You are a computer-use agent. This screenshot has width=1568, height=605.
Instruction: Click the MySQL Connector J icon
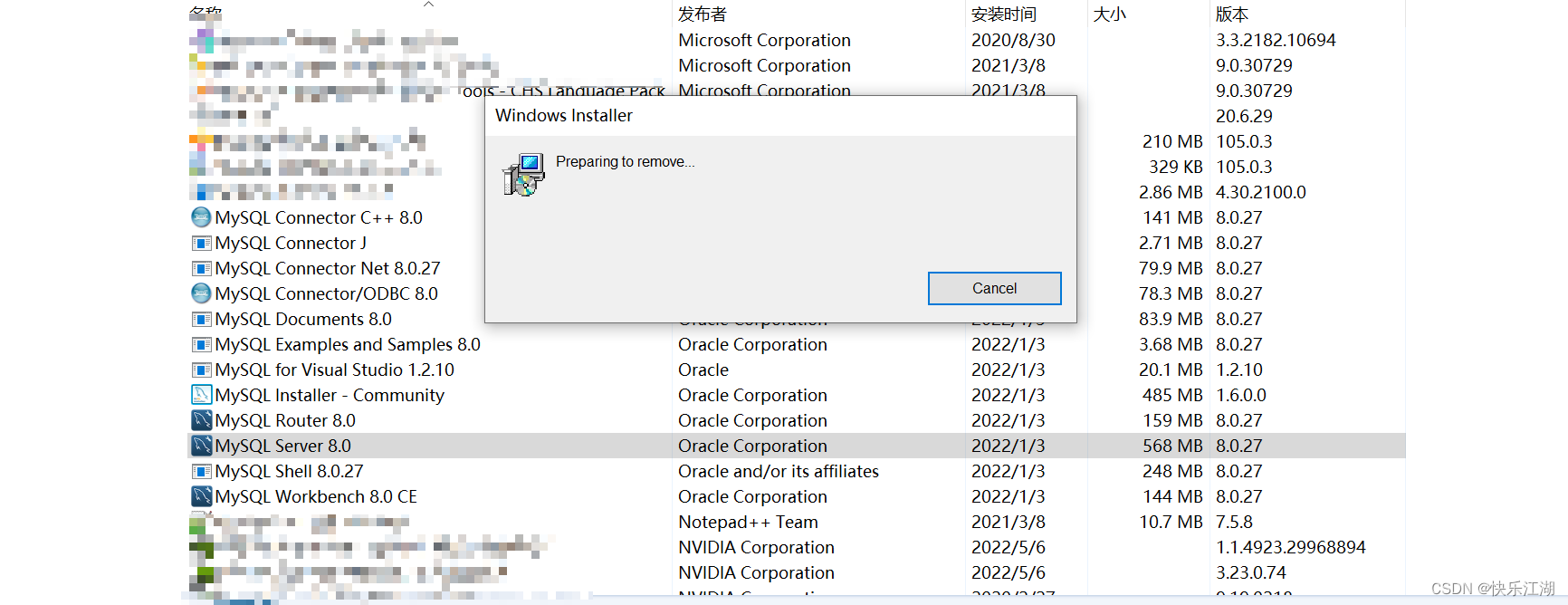(x=201, y=243)
